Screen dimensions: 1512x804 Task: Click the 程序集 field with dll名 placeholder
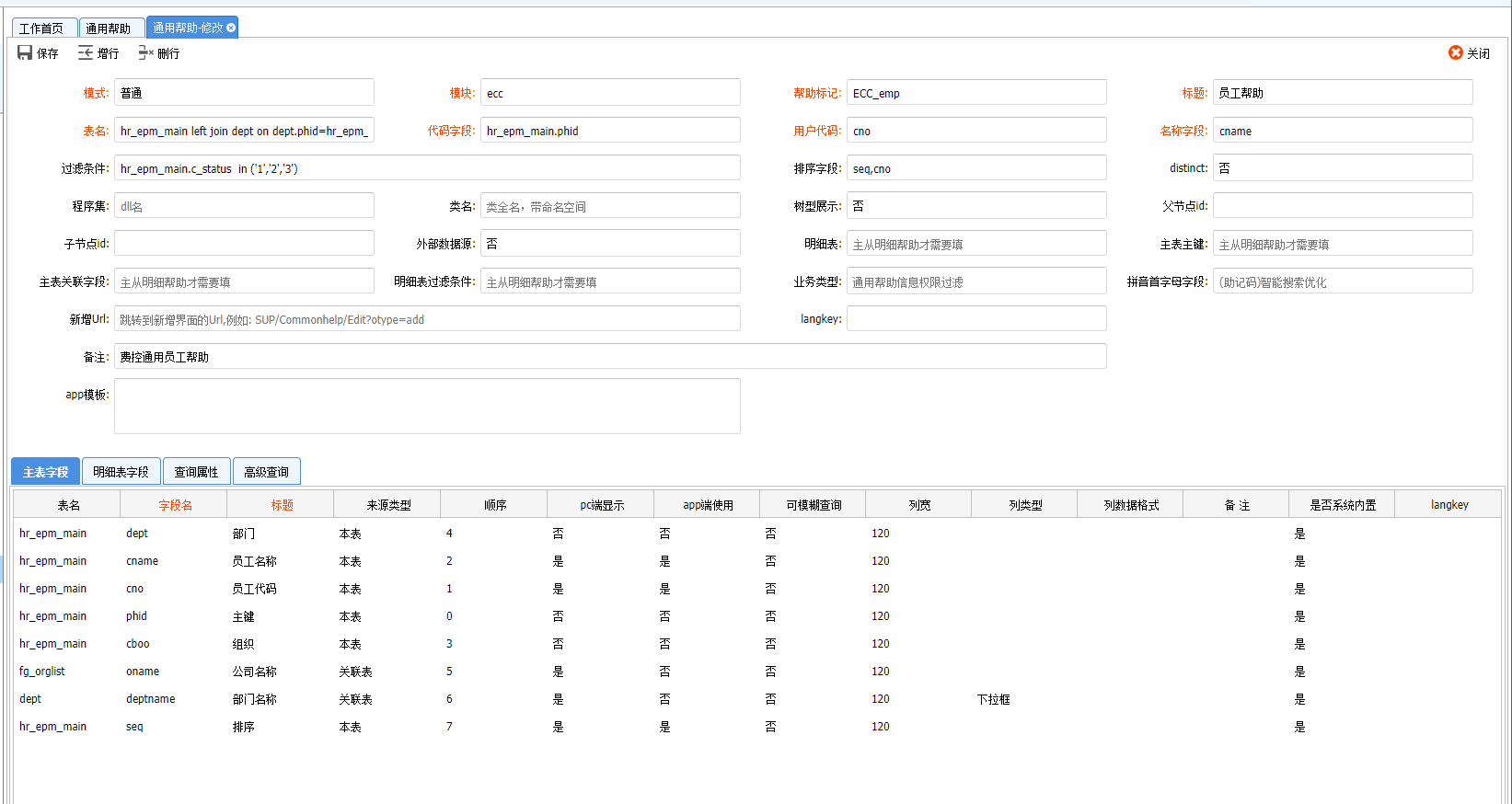tap(244, 205)
